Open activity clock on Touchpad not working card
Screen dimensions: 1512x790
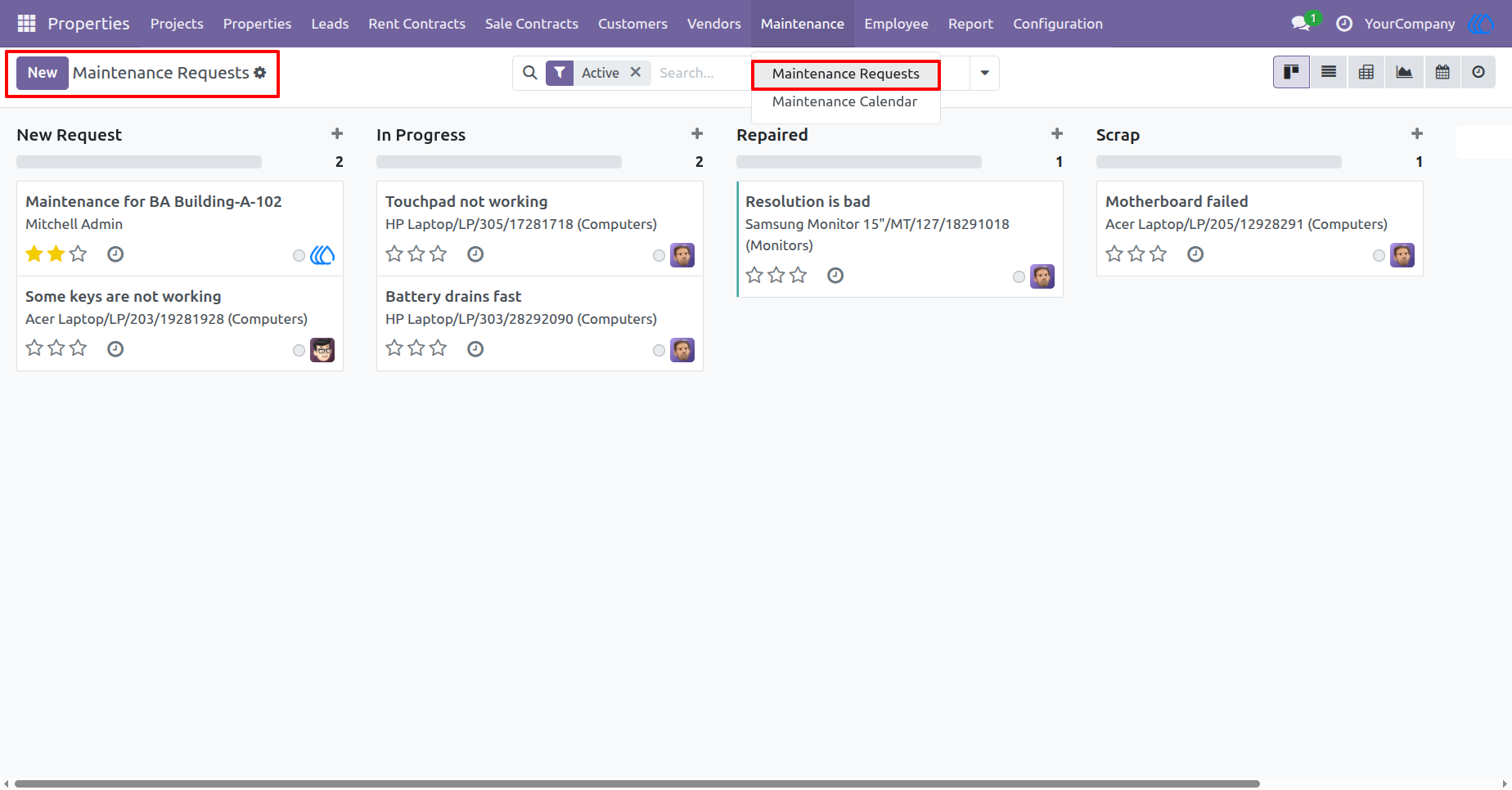tap(475, 254)
